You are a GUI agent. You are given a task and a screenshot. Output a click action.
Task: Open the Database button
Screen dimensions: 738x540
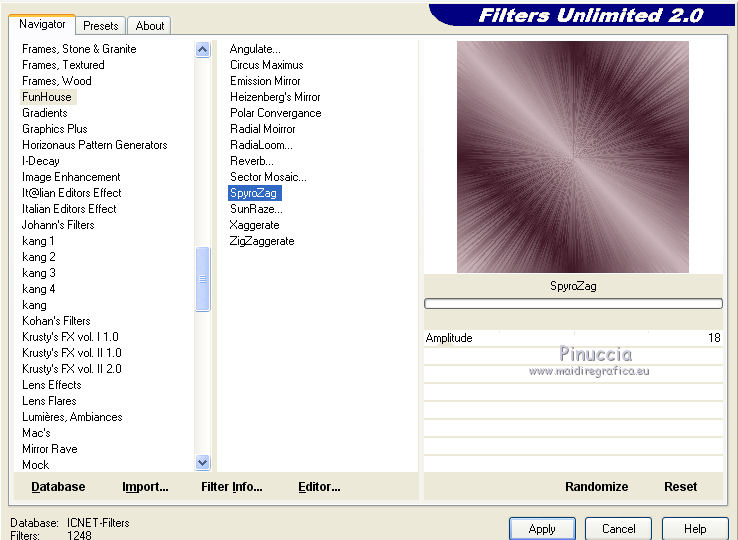tap(58, 486)
